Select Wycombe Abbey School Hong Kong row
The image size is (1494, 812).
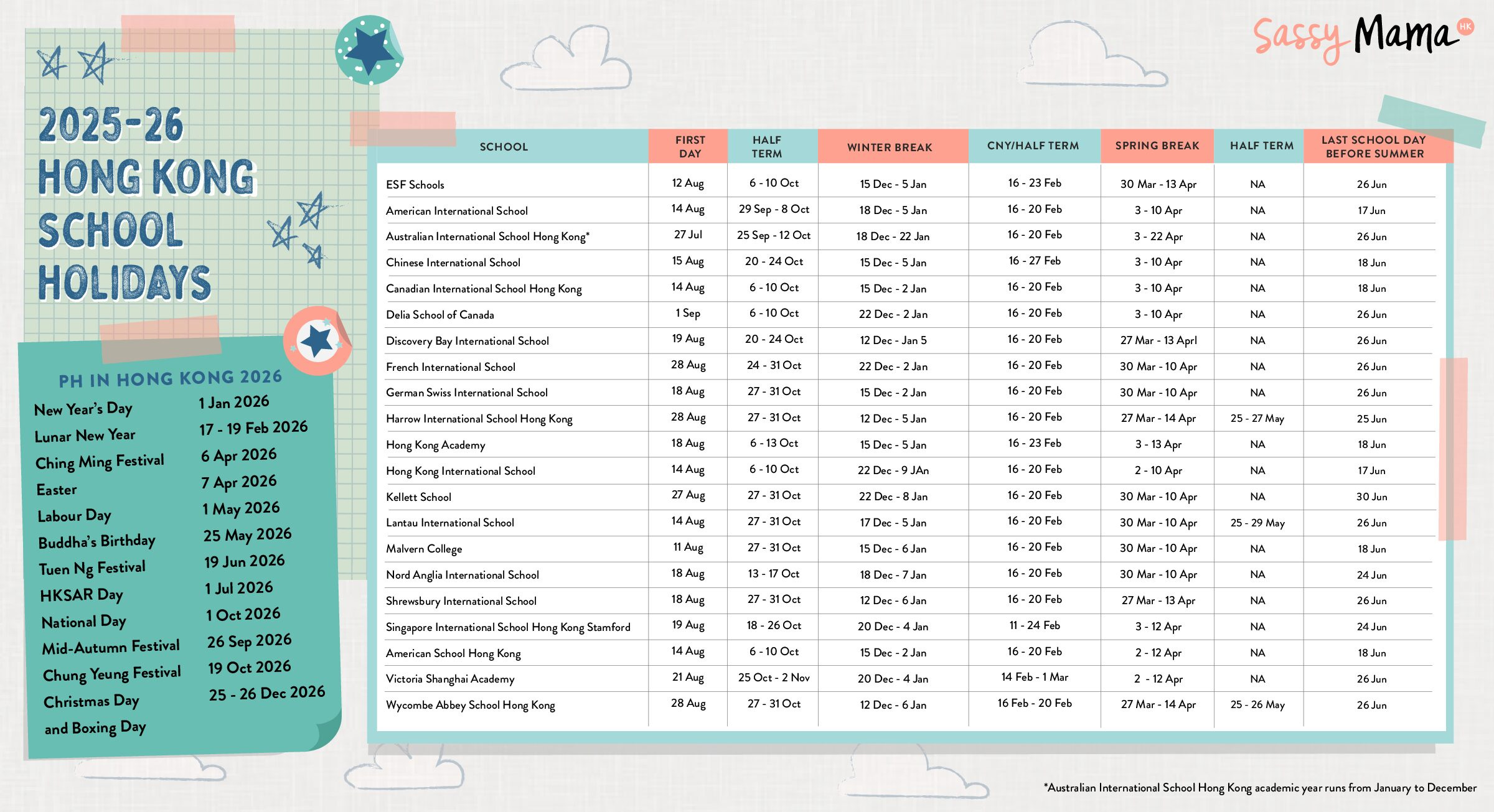[471, 705]
